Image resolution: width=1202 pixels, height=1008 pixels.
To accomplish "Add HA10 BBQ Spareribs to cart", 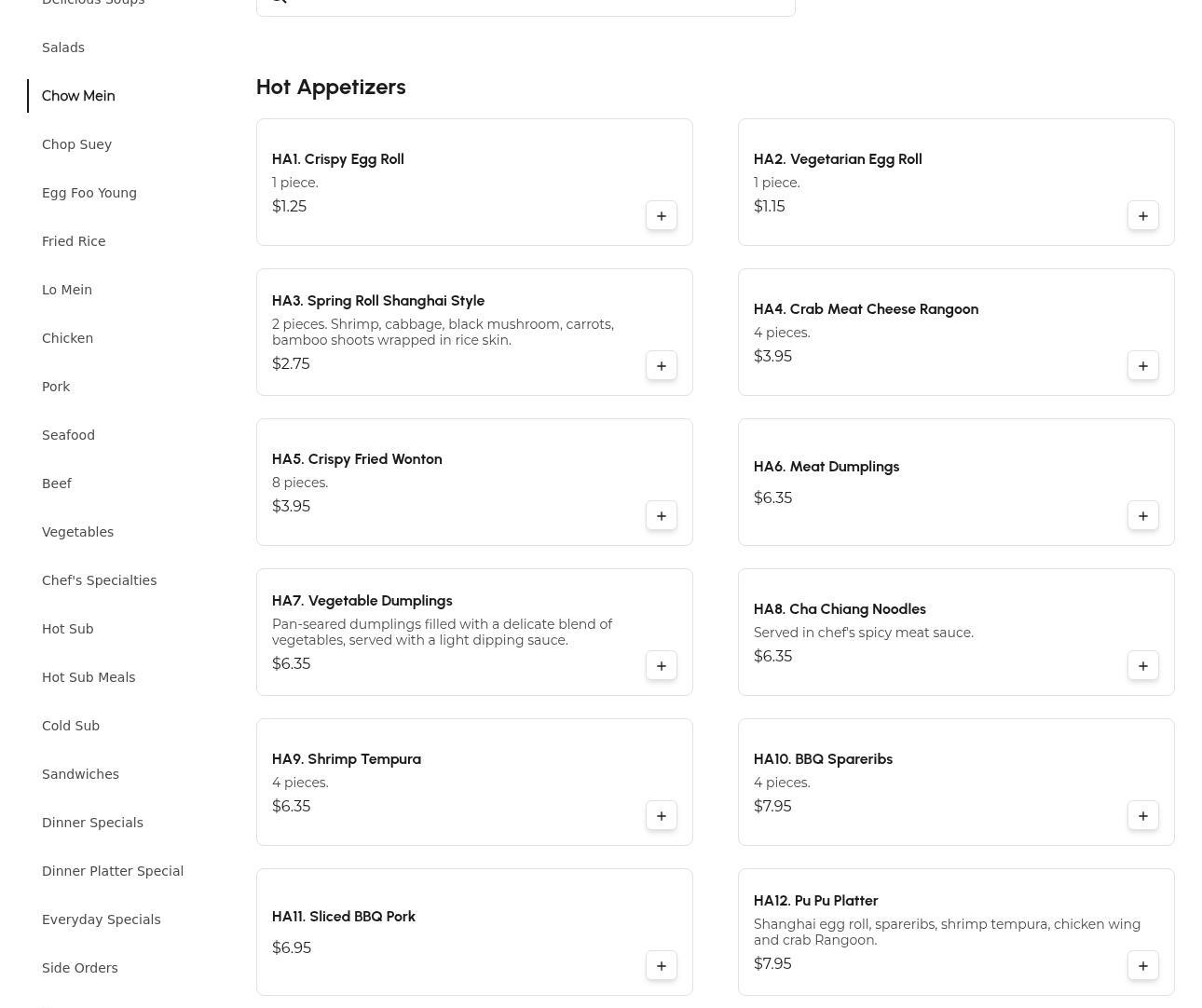I will point(1142,816).
